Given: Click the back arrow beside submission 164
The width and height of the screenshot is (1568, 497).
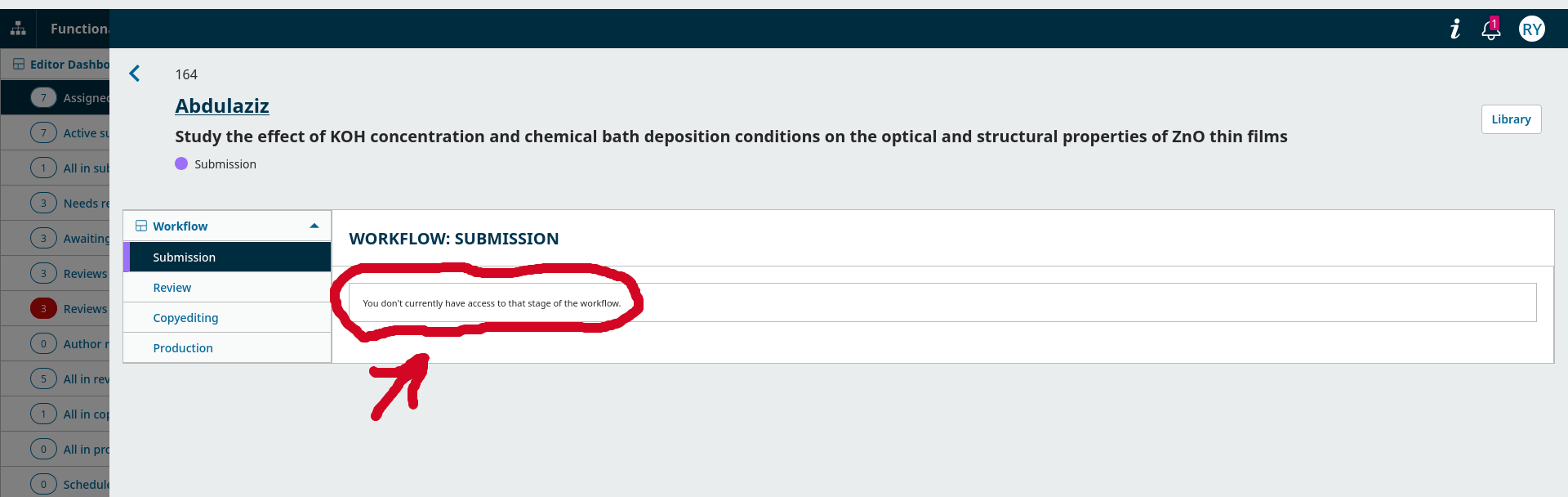Looking at the screenshot, I should click(135, 74).
